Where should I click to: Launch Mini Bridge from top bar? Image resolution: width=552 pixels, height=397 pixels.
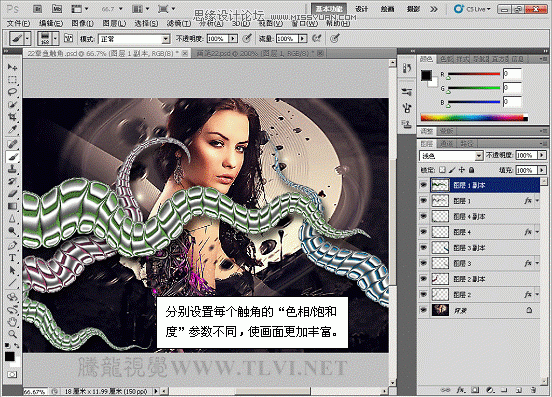[57, 9]
